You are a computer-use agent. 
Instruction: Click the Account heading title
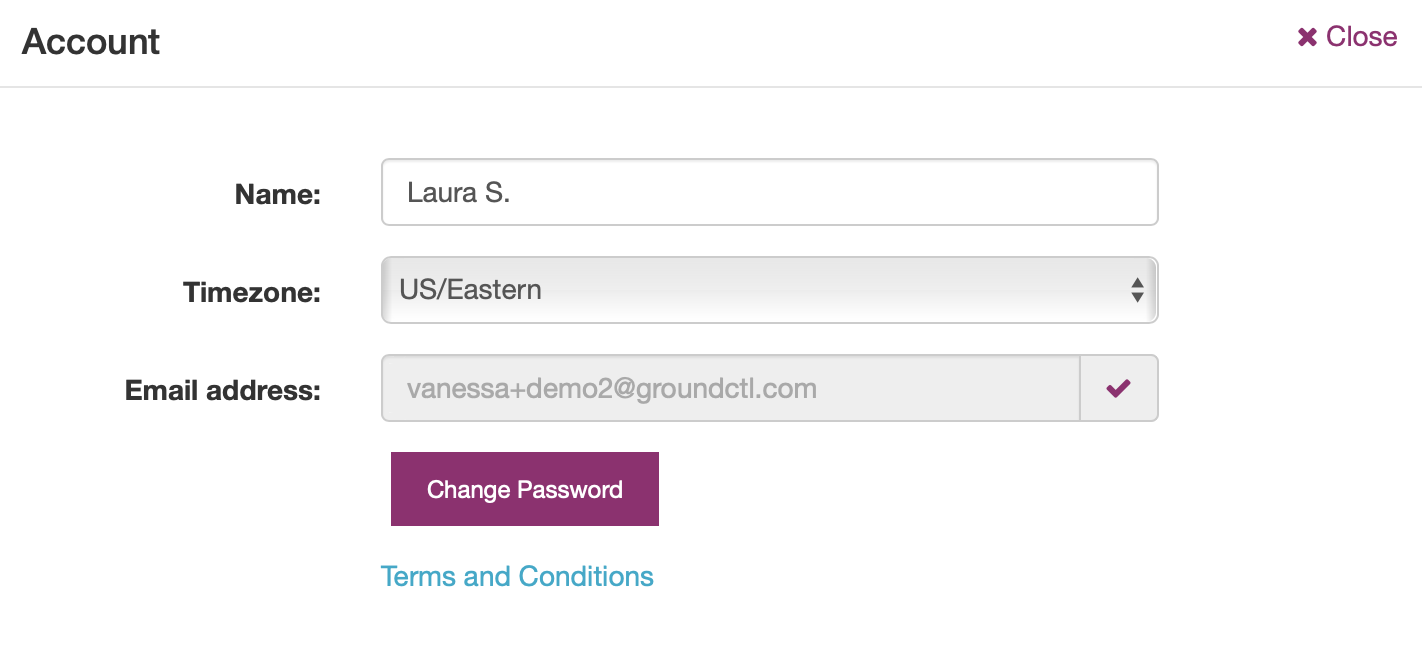click(x=91, y=42)
